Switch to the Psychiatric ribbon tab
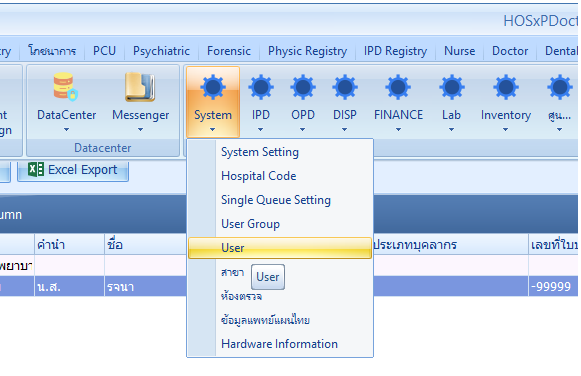 click(161, 51)
